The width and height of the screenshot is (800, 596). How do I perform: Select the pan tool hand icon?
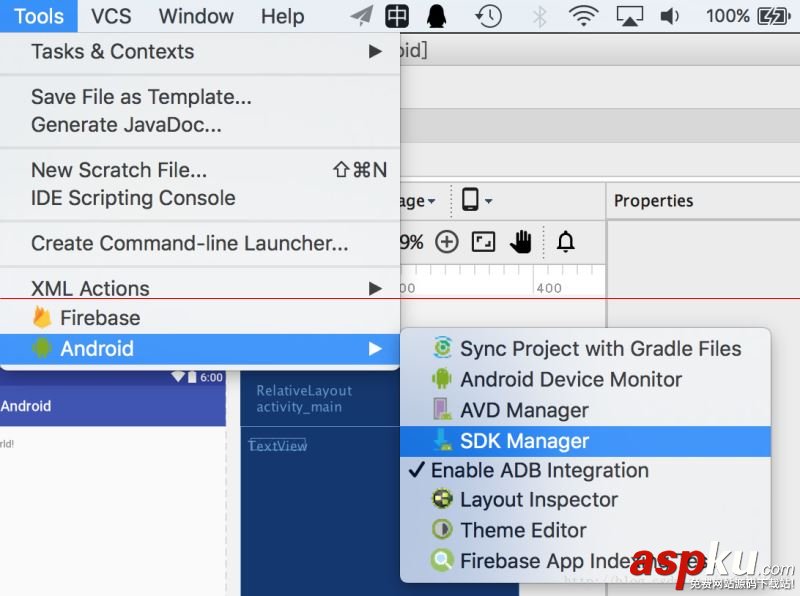(x=520, y=241)
